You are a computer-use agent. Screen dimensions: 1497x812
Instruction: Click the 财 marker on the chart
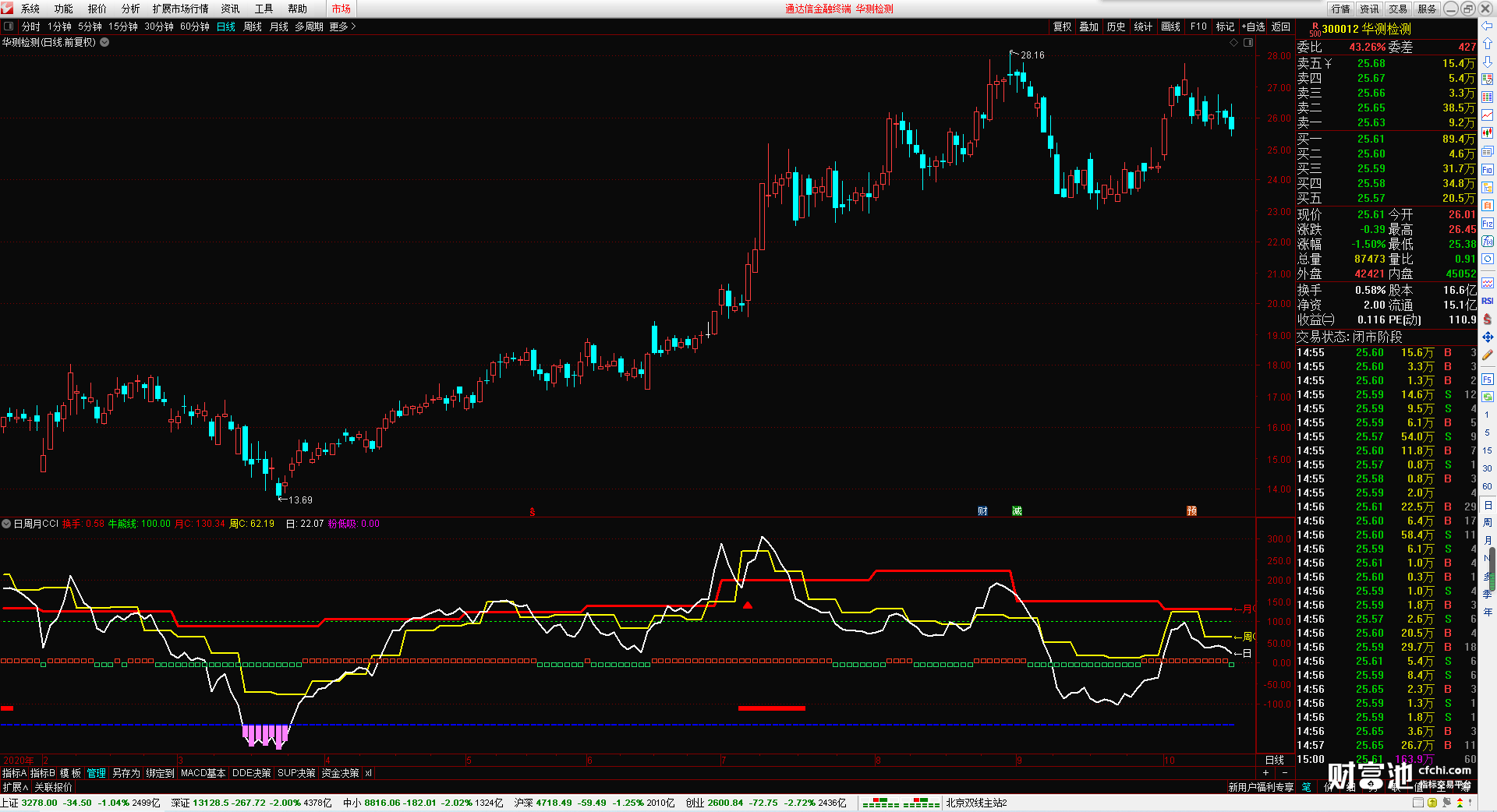(982, 511)
